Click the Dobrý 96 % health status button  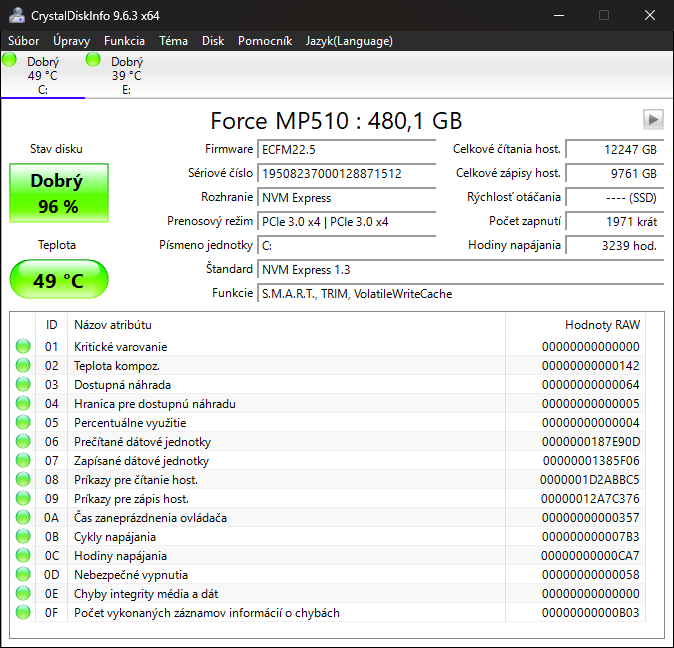(x=59, y=193)
